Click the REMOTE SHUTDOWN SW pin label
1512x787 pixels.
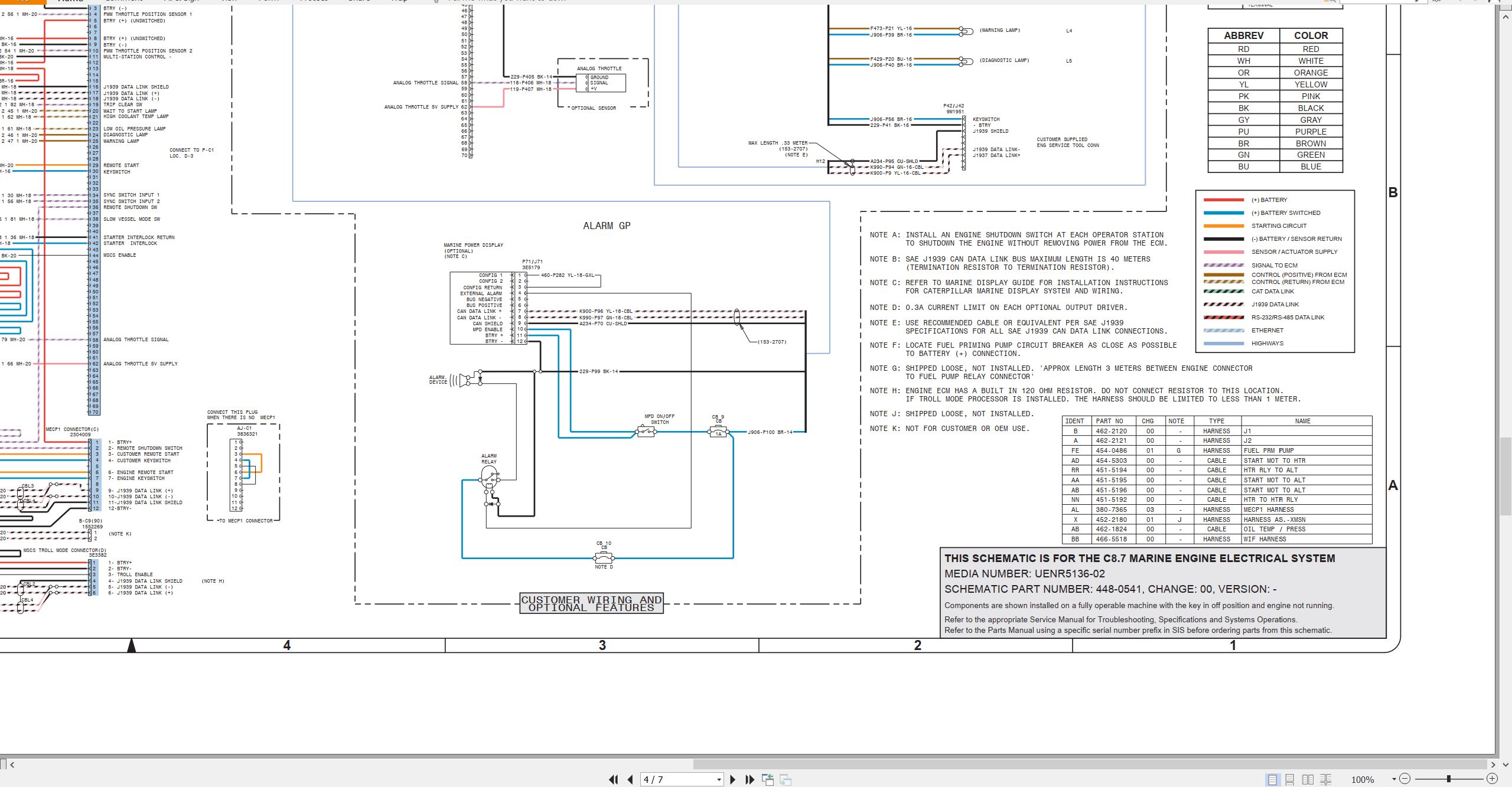[x=130, y=207]
